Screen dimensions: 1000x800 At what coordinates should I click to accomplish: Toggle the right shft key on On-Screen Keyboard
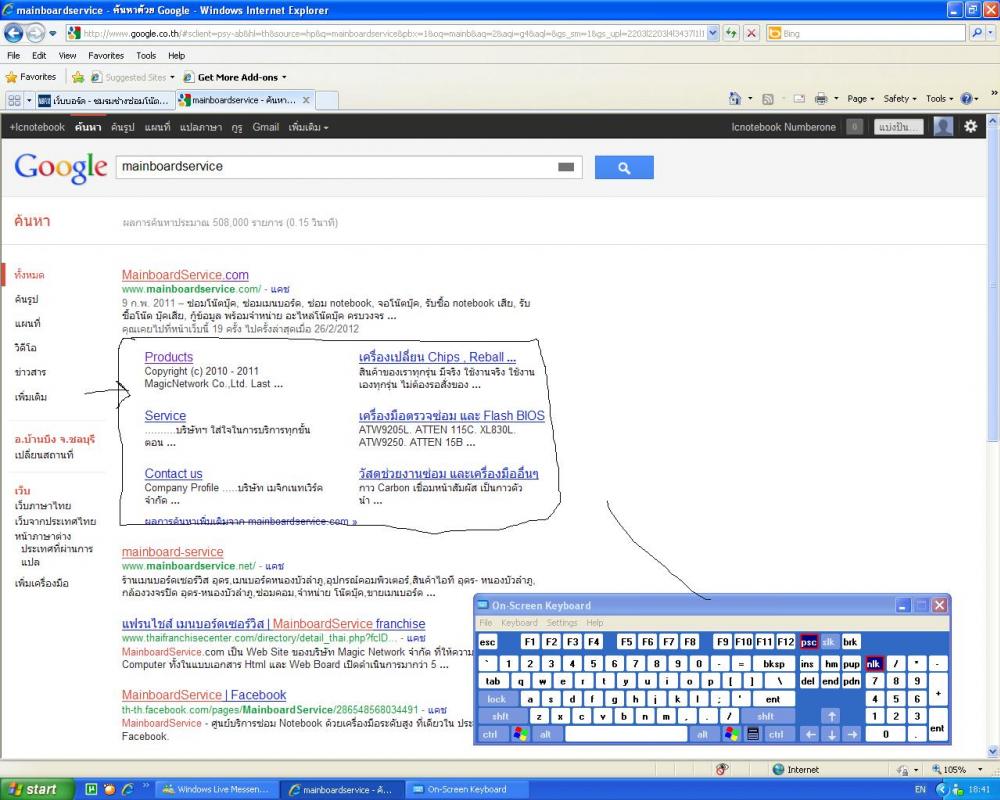[x=766, y=716]
